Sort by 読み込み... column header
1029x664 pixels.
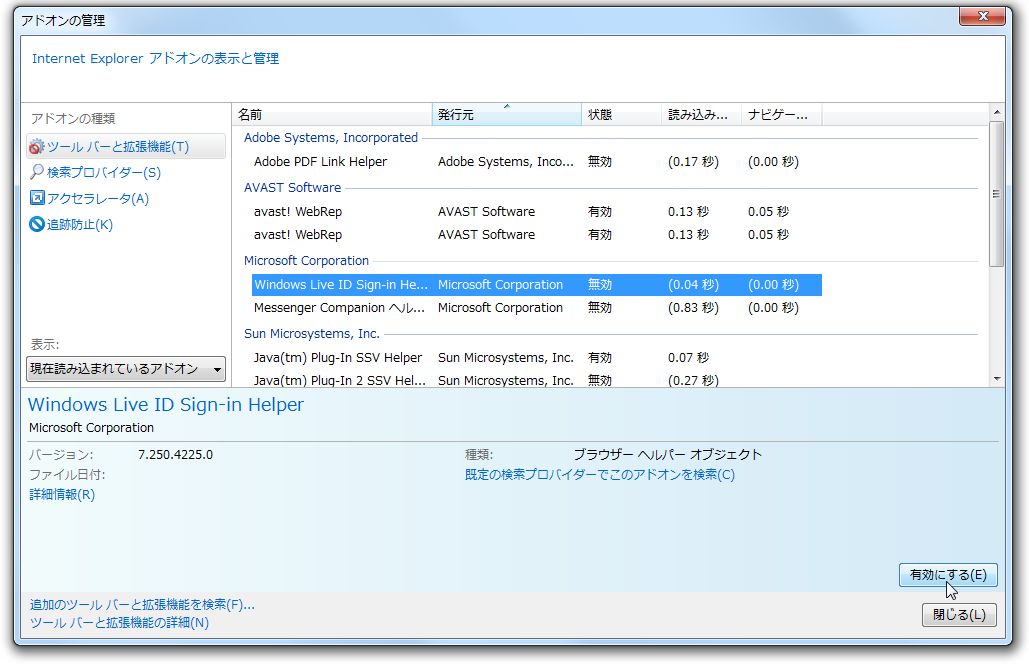pyautogui.click(x=702, y=114)
